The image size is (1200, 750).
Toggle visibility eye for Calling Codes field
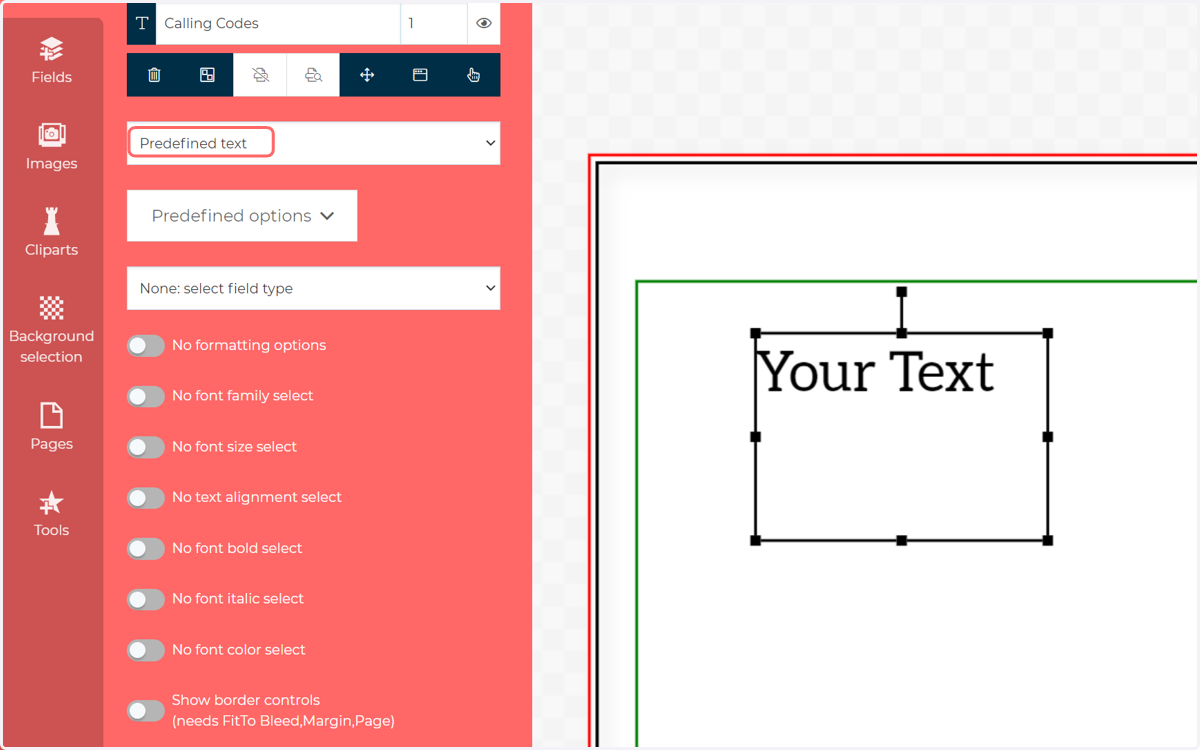pos(484,23)
